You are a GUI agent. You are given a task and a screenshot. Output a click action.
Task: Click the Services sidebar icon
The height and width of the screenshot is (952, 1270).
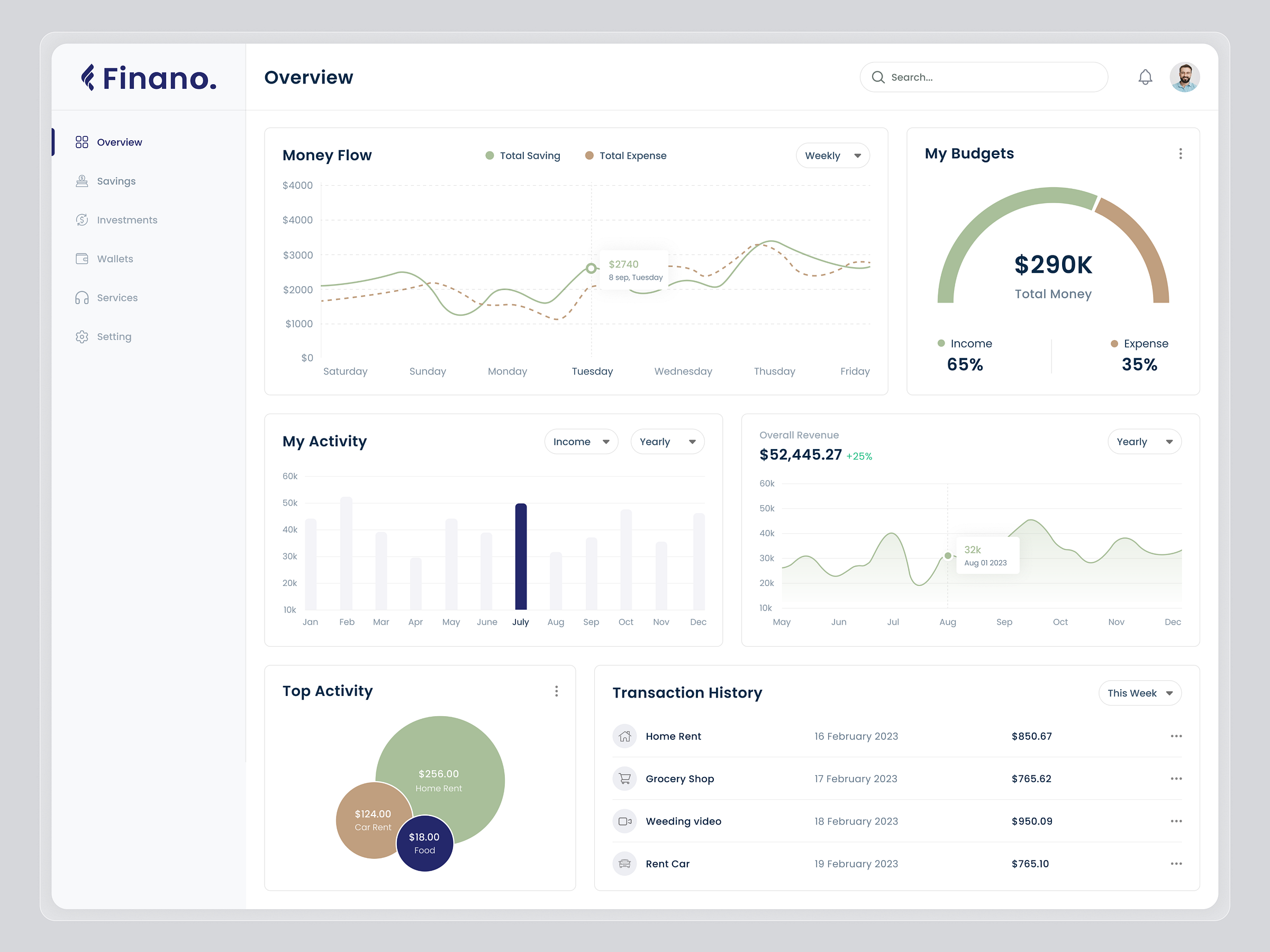point(82,297)
